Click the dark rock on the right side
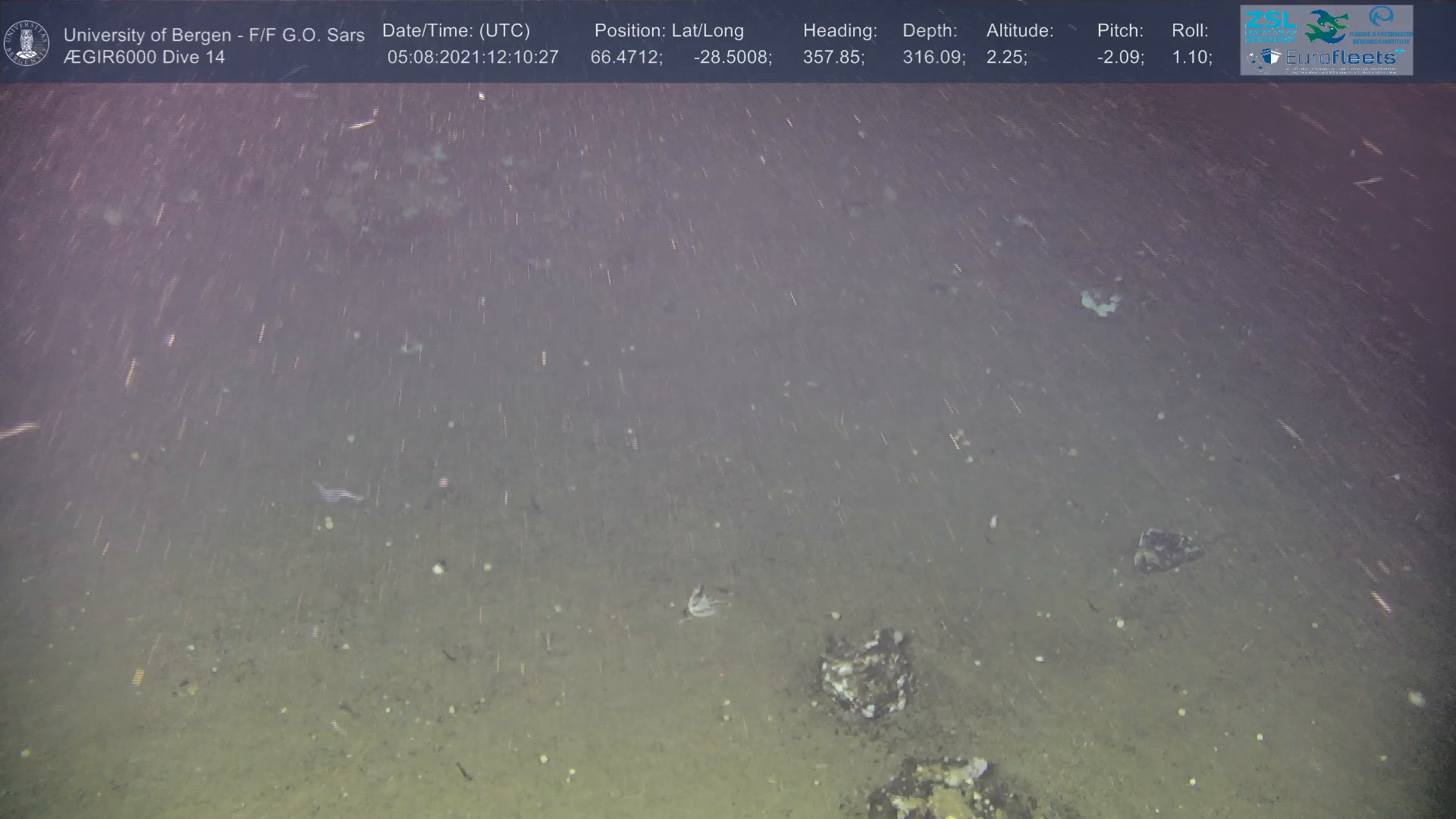This screenshot has width=1456, height=819. tap(1166, 550)
